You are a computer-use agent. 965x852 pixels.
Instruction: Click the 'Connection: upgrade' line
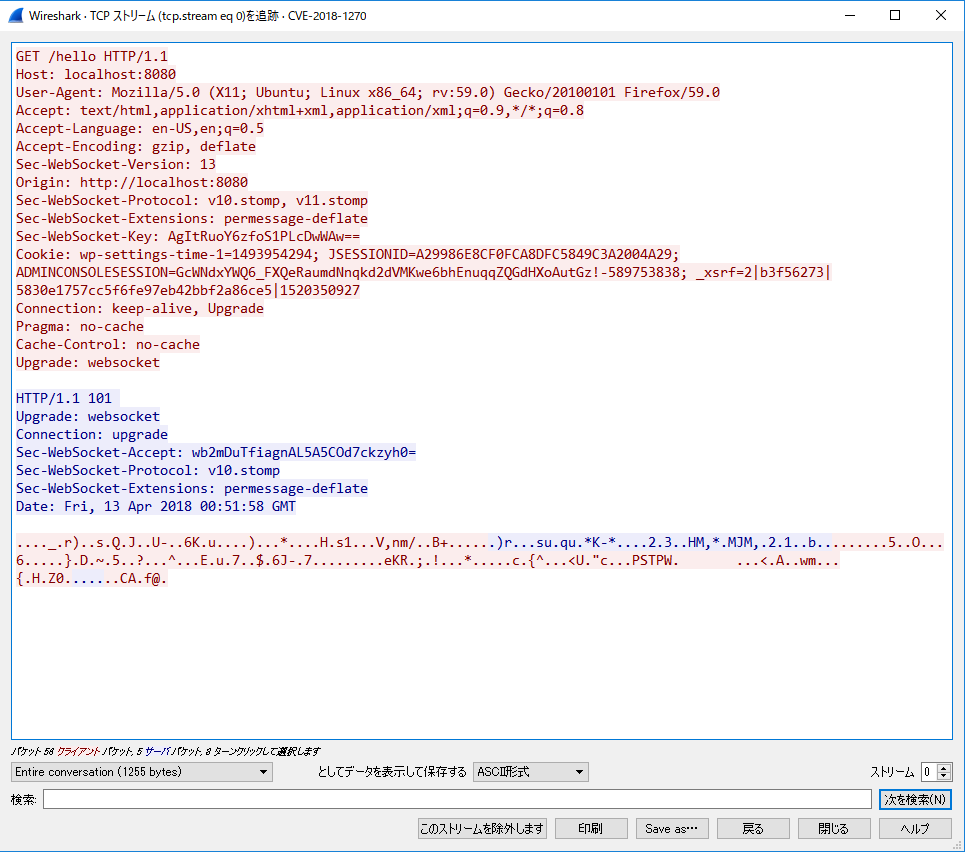(92, 434)
